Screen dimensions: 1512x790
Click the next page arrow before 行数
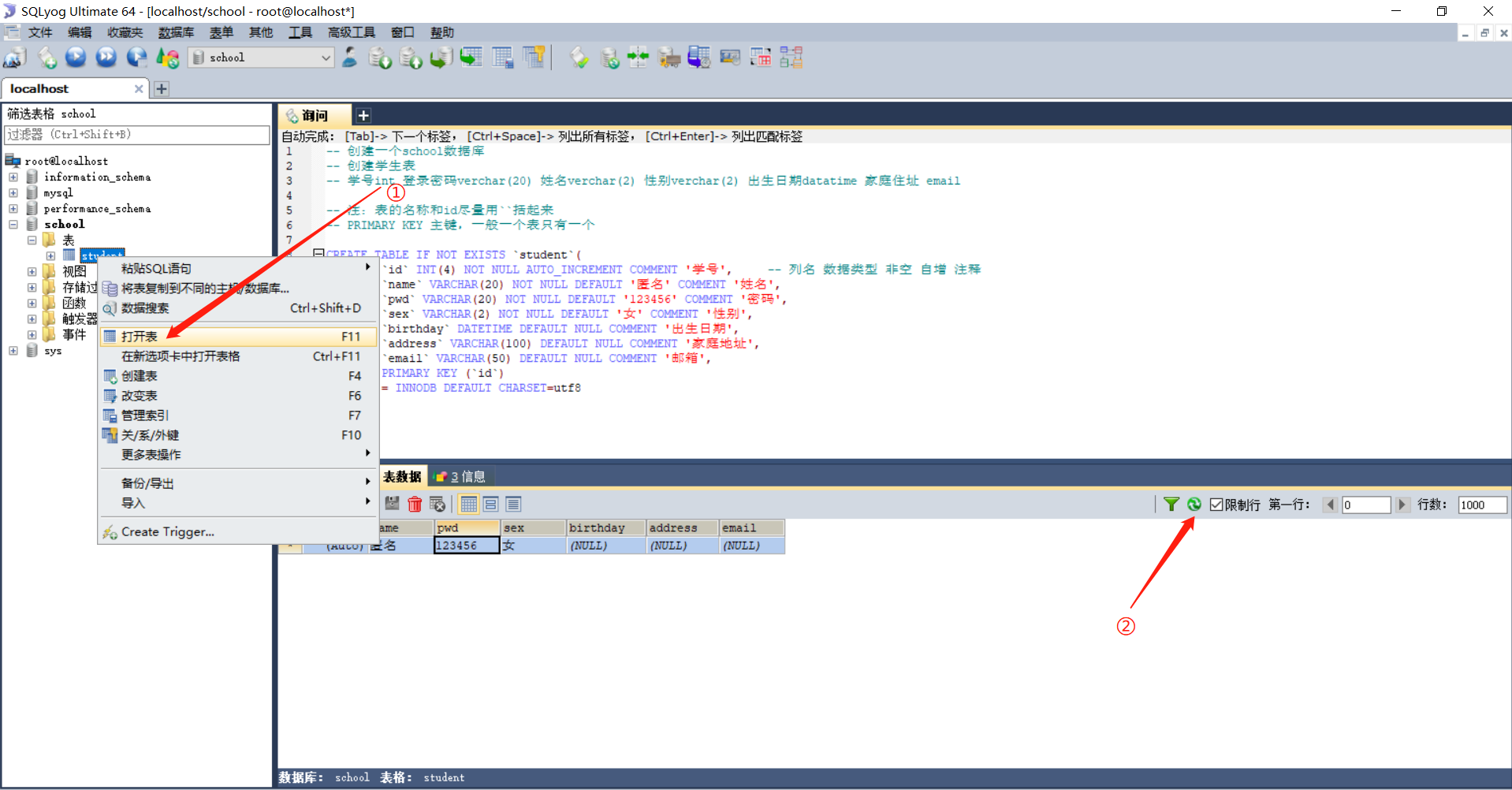coord(1402,505)
